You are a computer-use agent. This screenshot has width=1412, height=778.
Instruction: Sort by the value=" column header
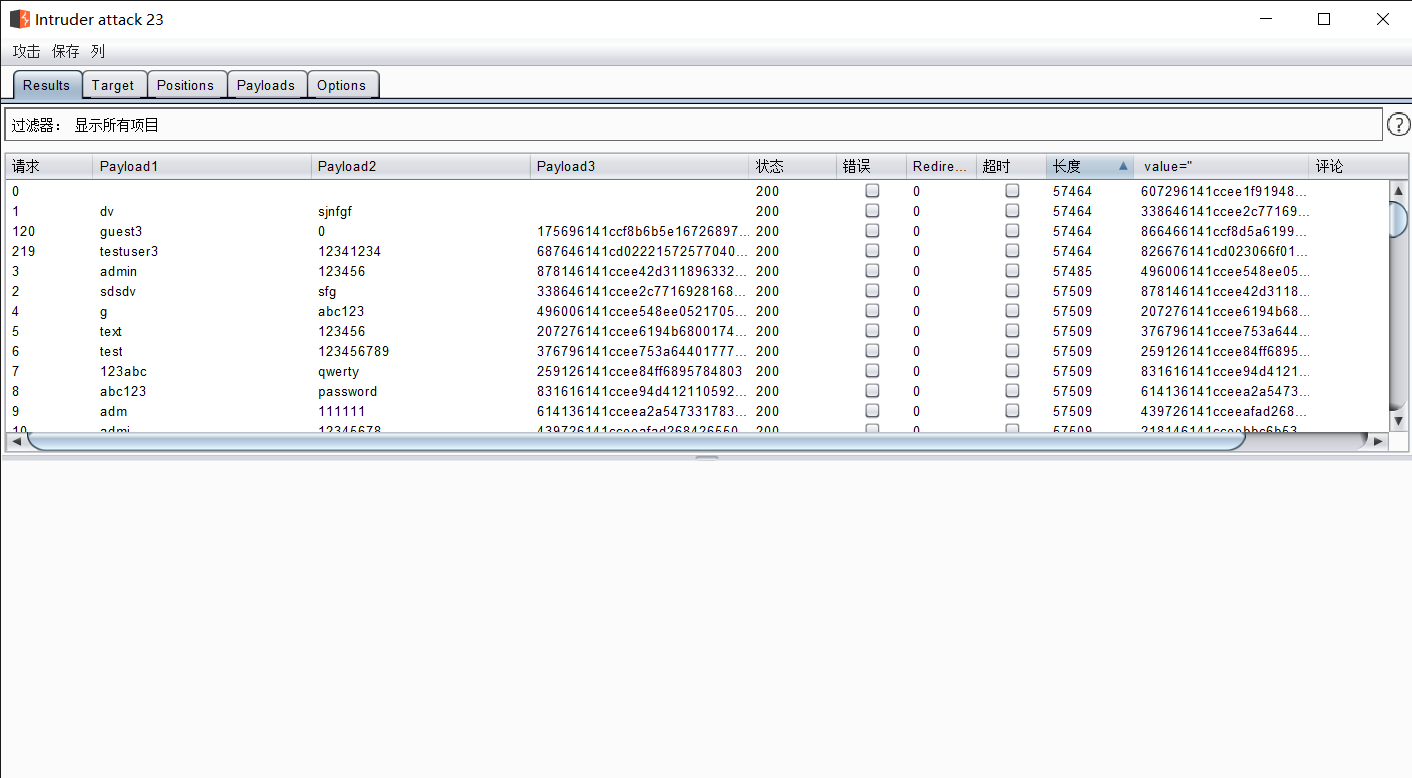1221,167
